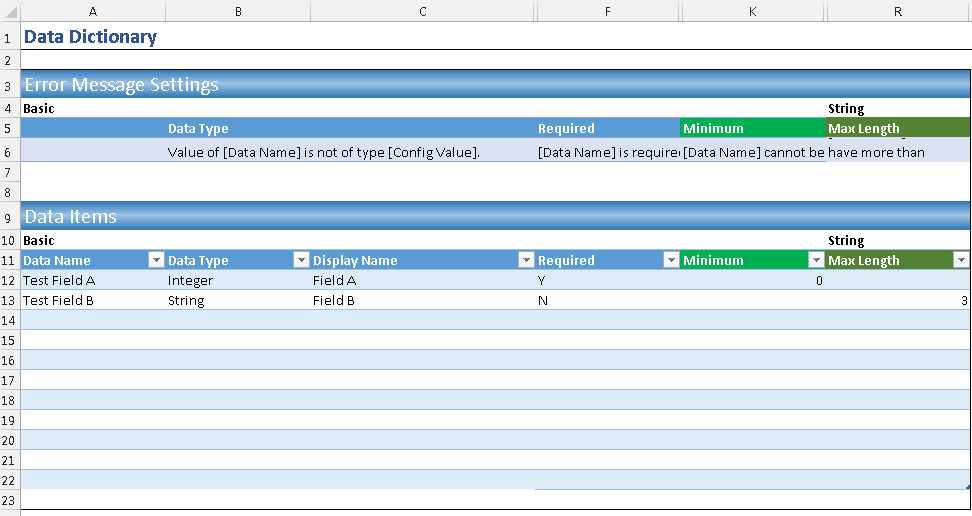Open the Max Length filter dropdown
Screen dimensions: 972x516
click(961, 260)
